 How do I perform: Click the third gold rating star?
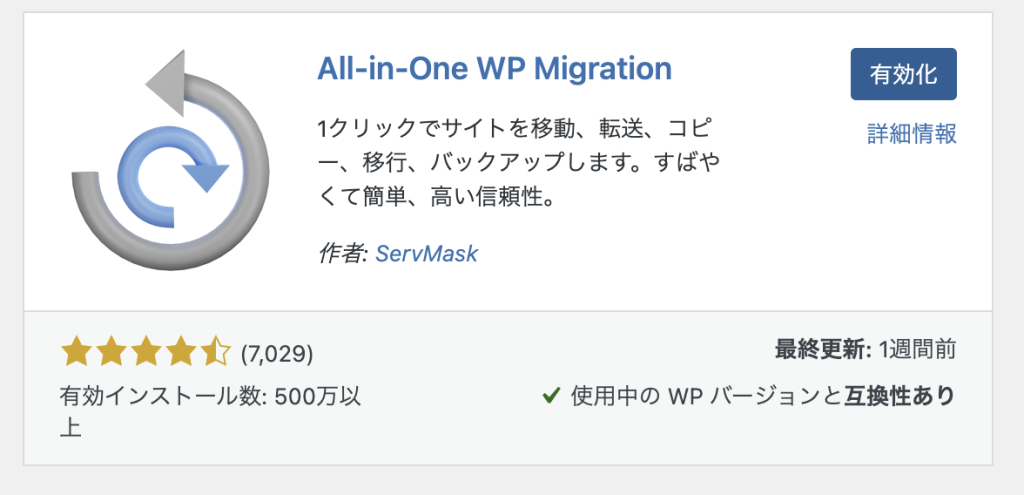(146, 352)
